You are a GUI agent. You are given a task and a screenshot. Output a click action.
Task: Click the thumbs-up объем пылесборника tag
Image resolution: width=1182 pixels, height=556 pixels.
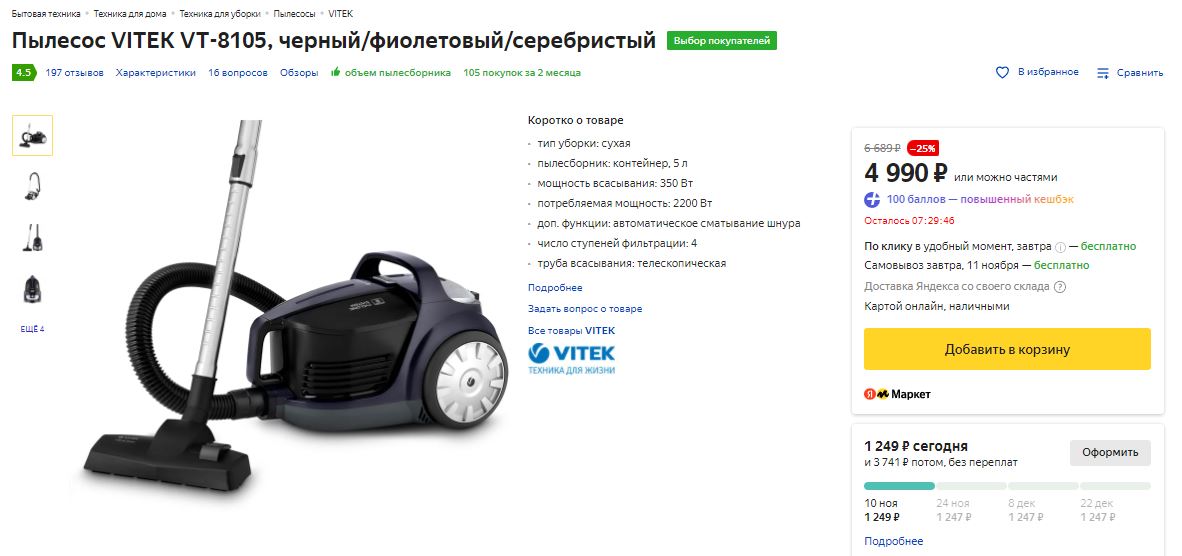click(x=390, y=73)
